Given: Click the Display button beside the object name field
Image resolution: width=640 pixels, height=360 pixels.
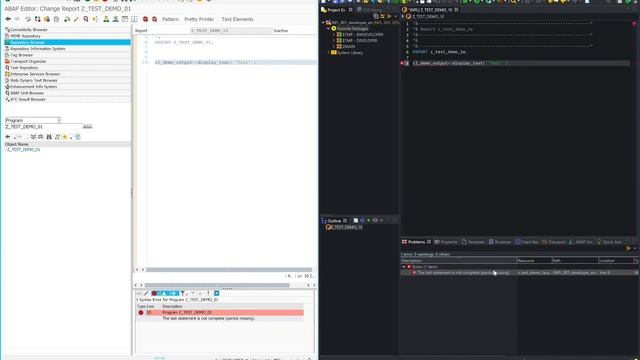Looking at the screenshot, I should 87,127.
